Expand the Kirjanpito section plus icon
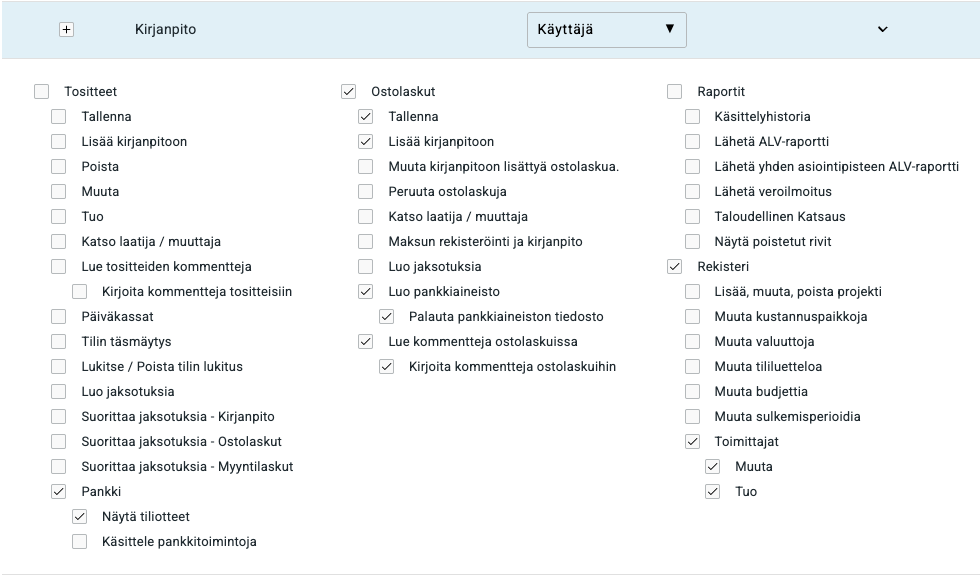 pyautogui.click(x=67, y=30)
